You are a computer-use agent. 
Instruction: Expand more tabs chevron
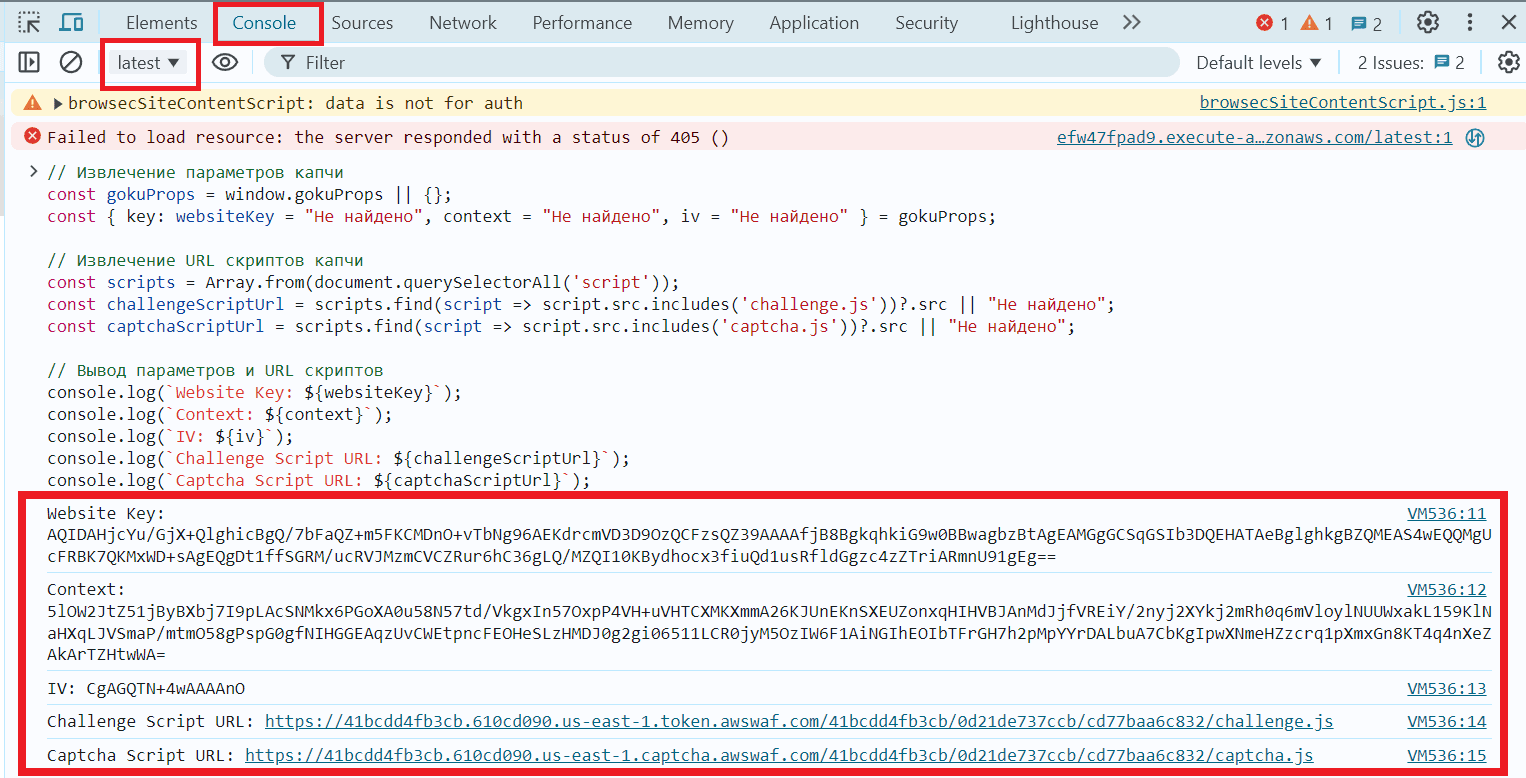tap(1131, 22)
